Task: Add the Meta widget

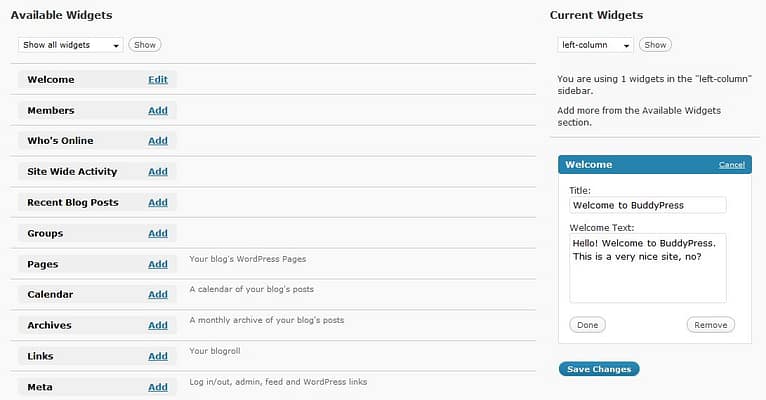Action: [x=158, y=387]
